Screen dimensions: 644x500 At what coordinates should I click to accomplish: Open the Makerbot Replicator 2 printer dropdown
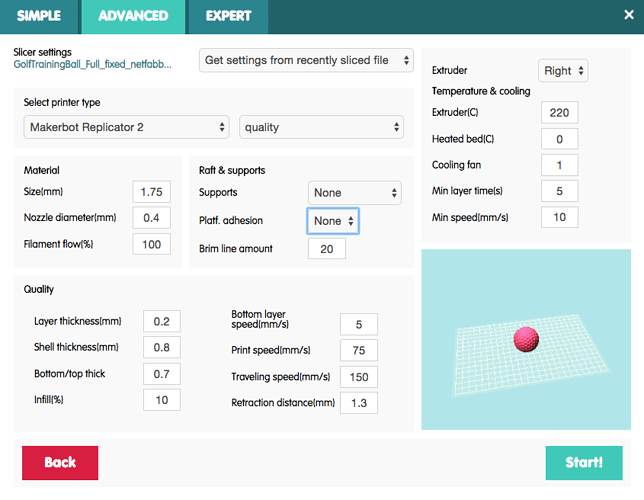coord(126,127)
